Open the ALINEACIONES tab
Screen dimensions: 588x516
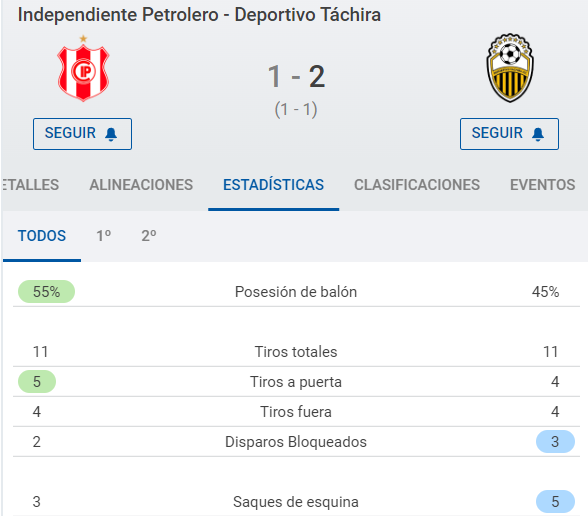point(141,185)
